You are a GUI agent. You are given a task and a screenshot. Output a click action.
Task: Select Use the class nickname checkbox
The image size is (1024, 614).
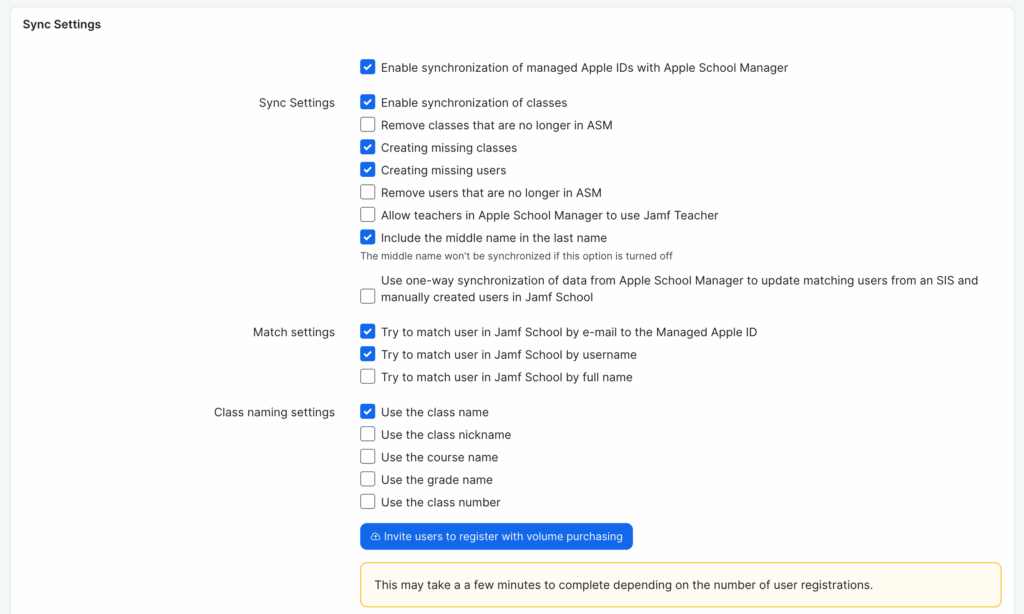coord(368,434)
